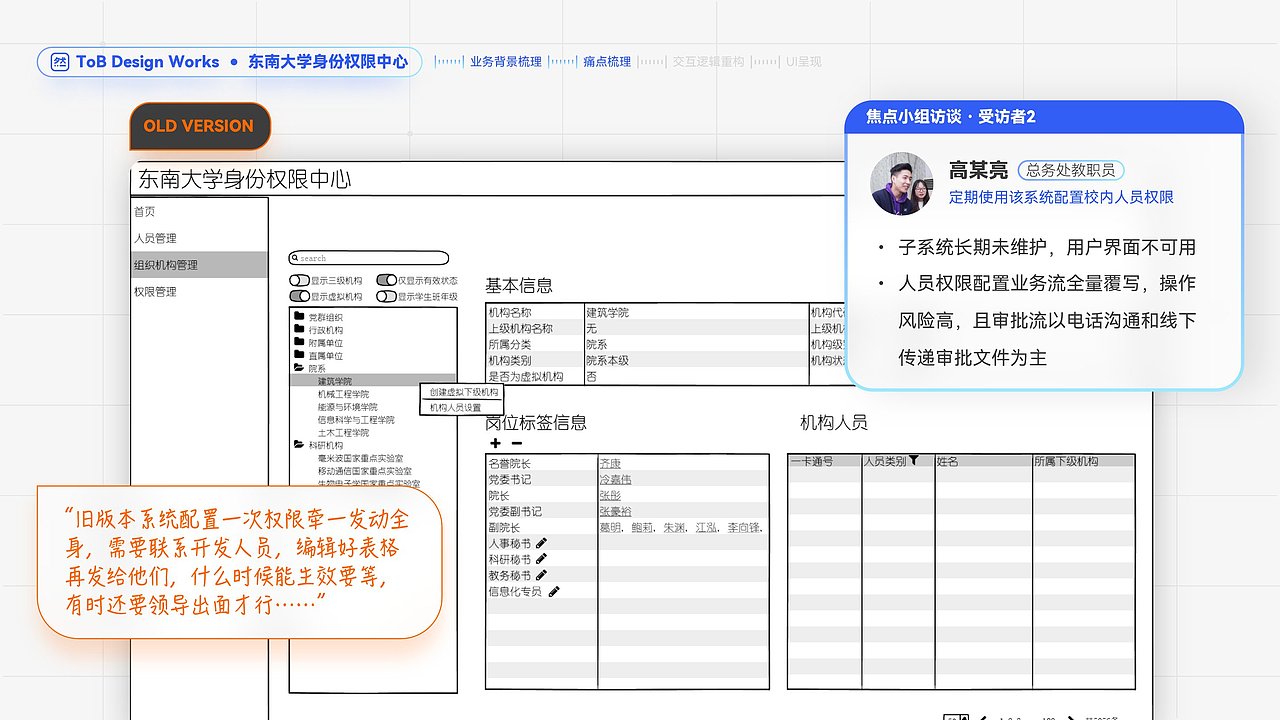The height and width of the screenshot is (720, 1280).
Task: Click the 名誉院长 position row
Action: [627, 464]
